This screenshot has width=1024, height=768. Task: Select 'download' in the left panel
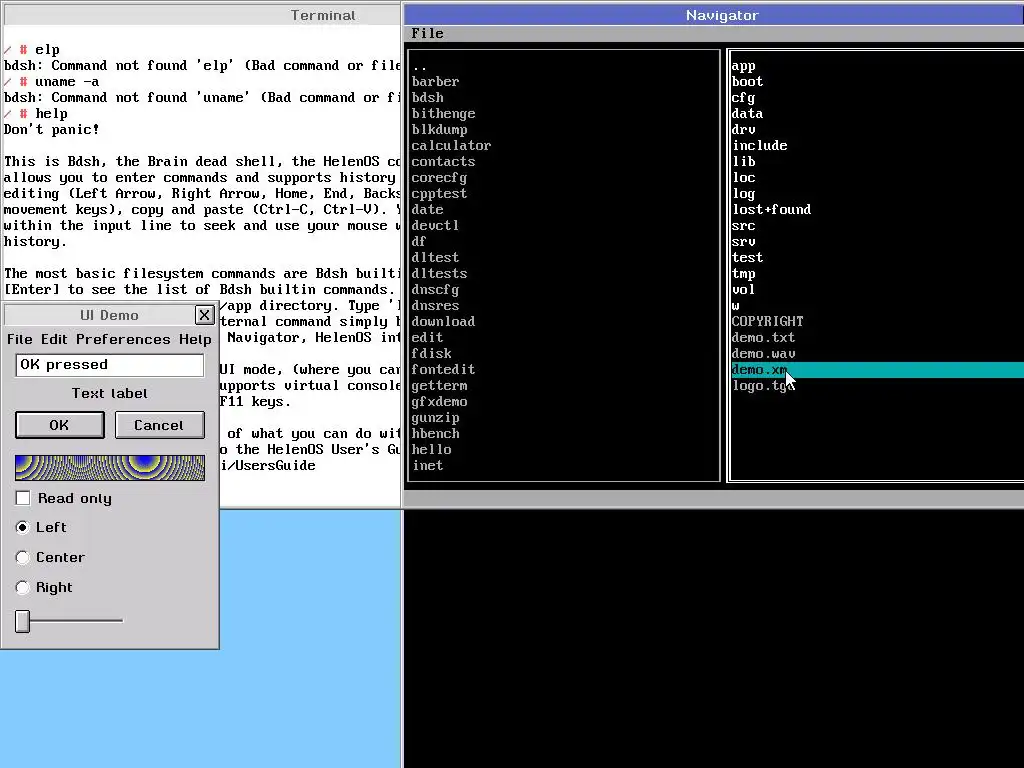coord(564,321)
